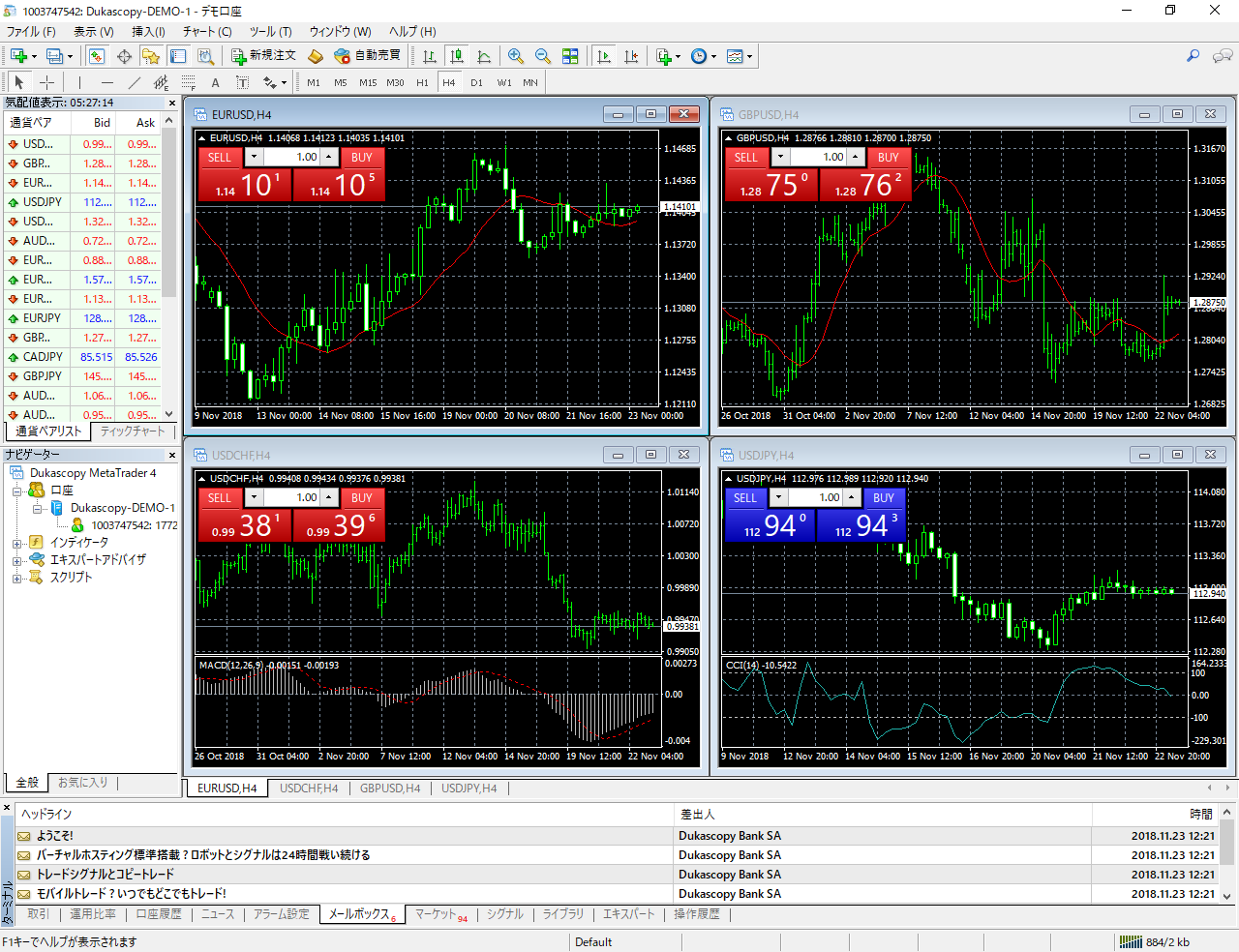Open the search magnifier icon
This screenshot has height=952, width=1239.
tap(1193, 56)
